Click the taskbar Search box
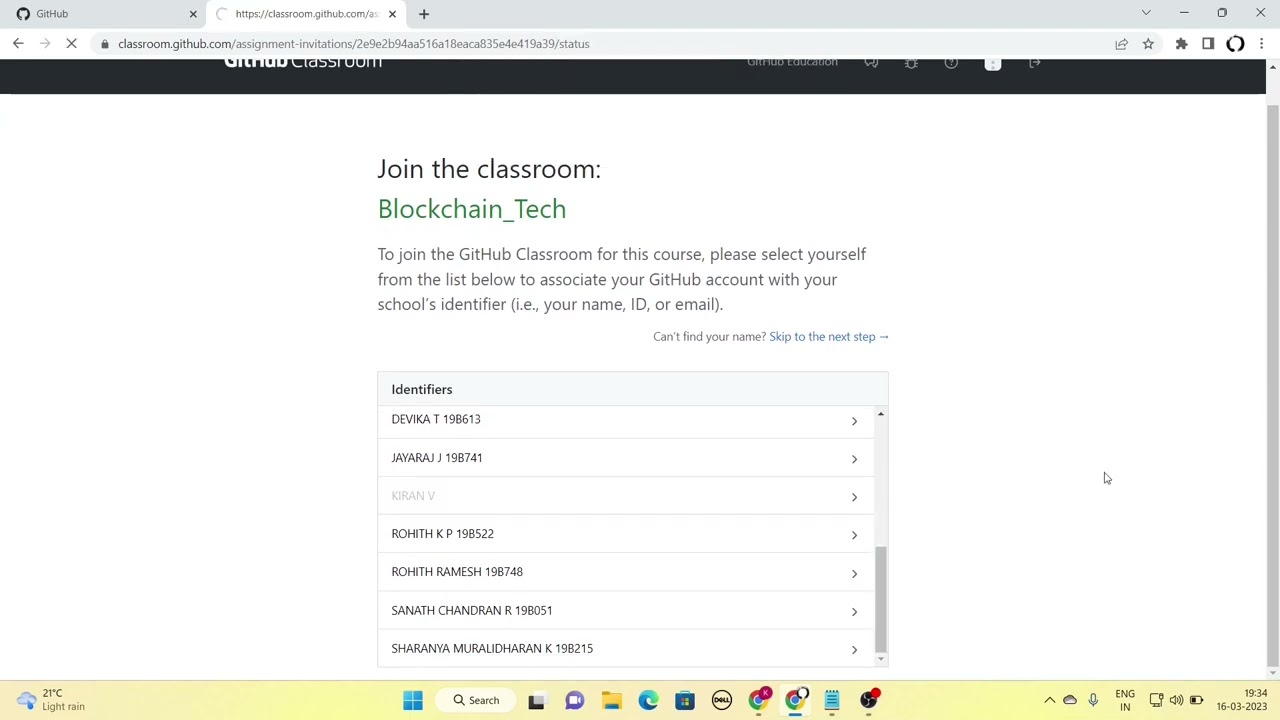Image resolution: width=1280 pixels, height=720 pixels. (477, 700)
